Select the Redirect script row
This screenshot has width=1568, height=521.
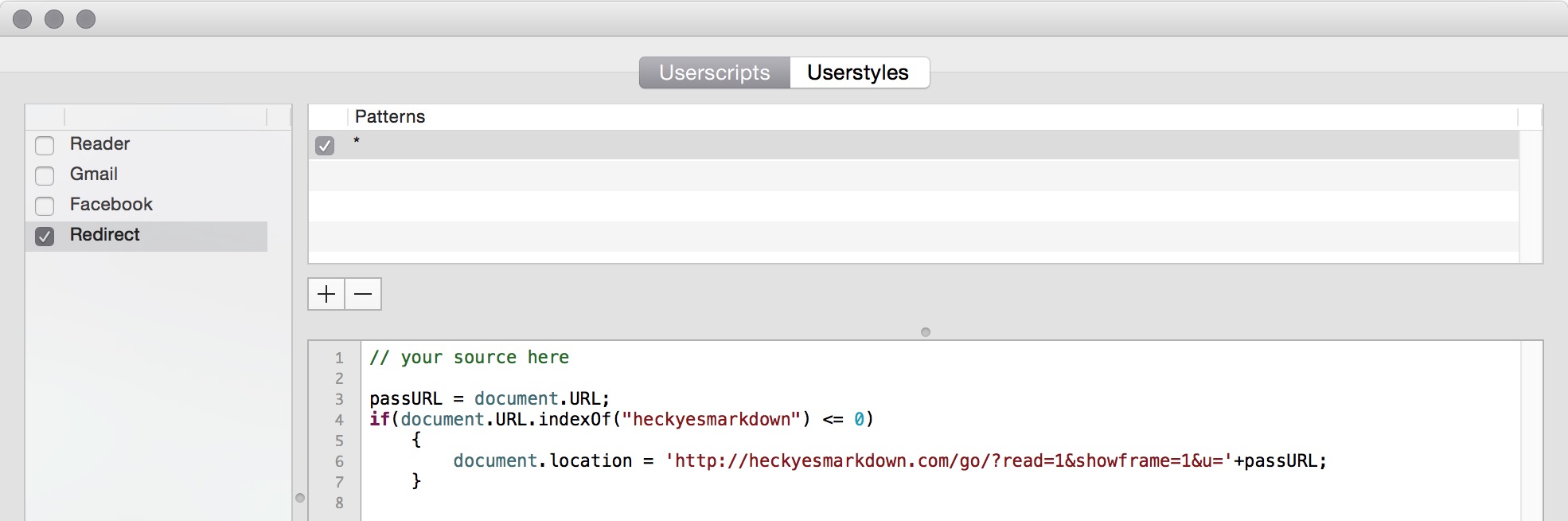[x=146, y=236]
